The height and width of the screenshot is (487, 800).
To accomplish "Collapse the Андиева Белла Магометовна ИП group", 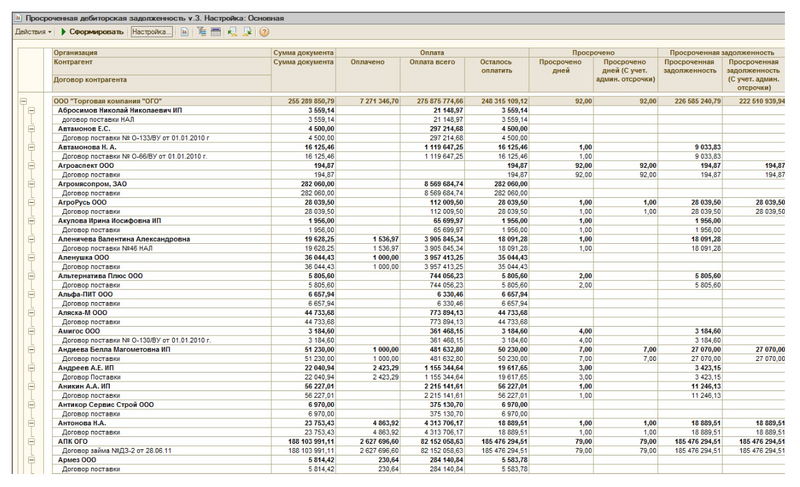I will click(32, 349).
